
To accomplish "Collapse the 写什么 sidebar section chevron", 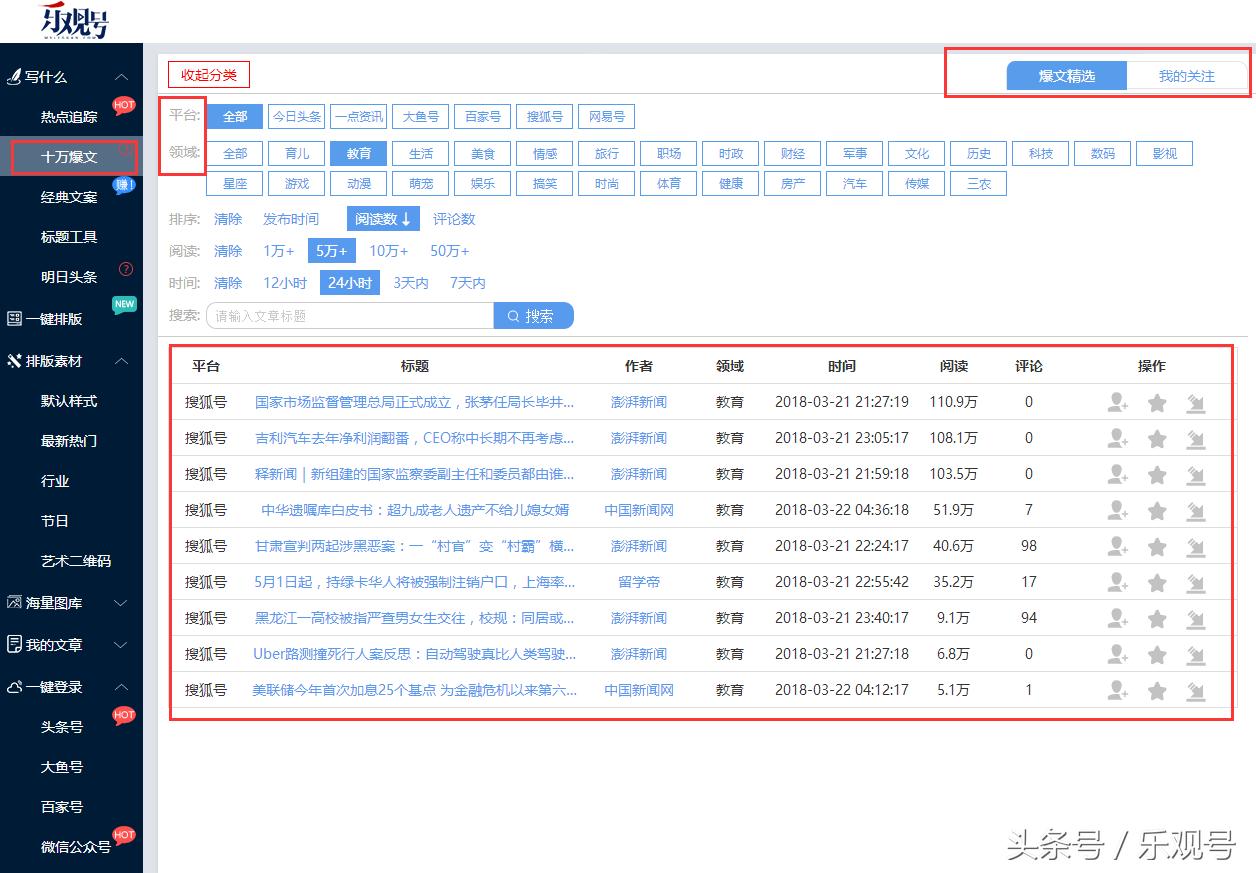I will (121, 77).
